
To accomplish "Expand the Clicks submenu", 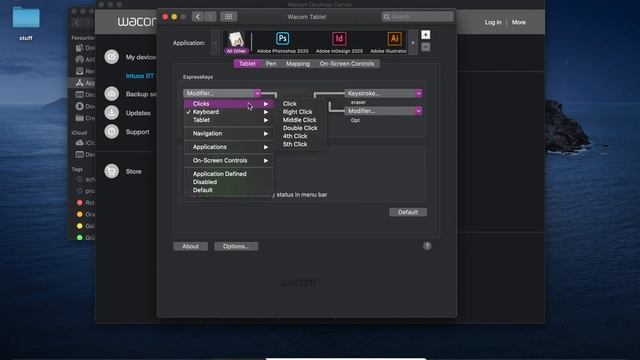I will [x=229, y=104].
